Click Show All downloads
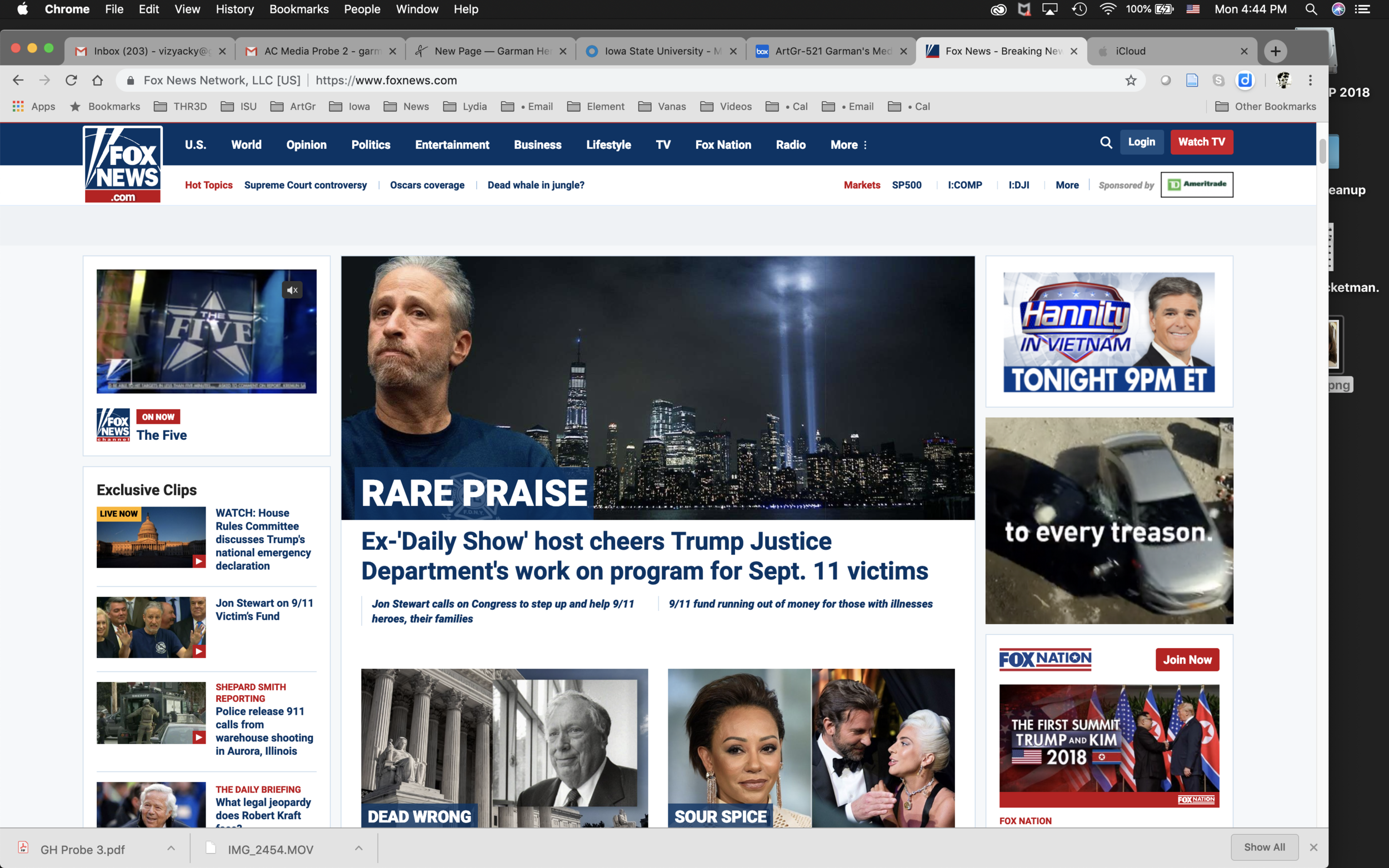The width and height of the screenshot is (1389, 868). 1265,847
